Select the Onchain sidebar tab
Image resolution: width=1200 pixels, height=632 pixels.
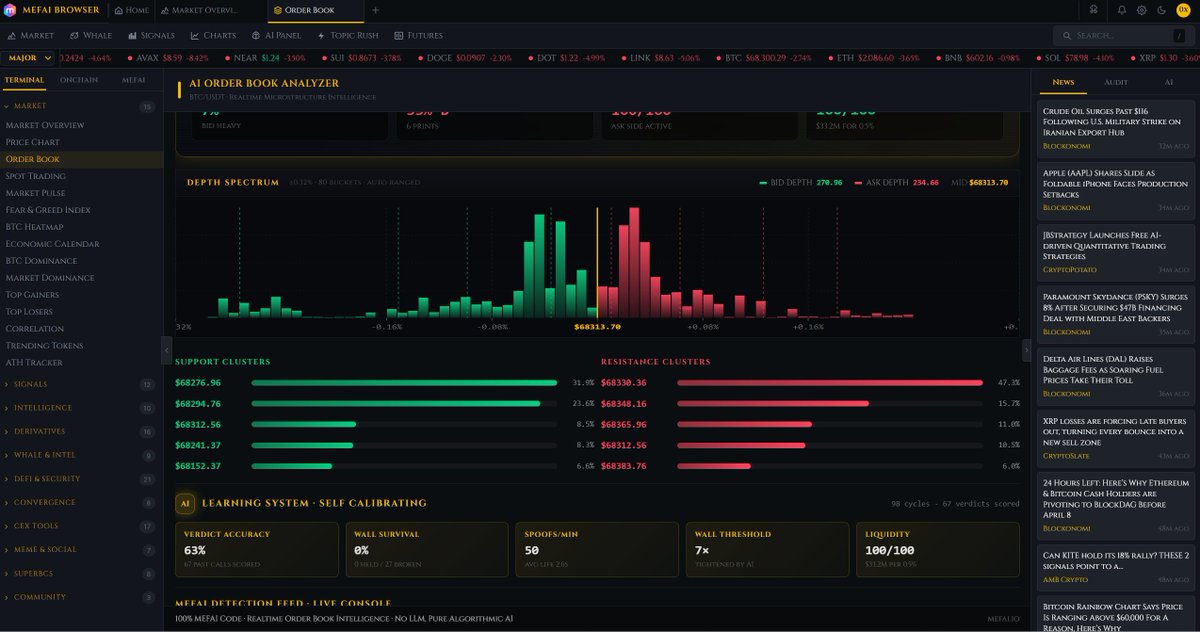pyautogui.click(x=79, y=80)
